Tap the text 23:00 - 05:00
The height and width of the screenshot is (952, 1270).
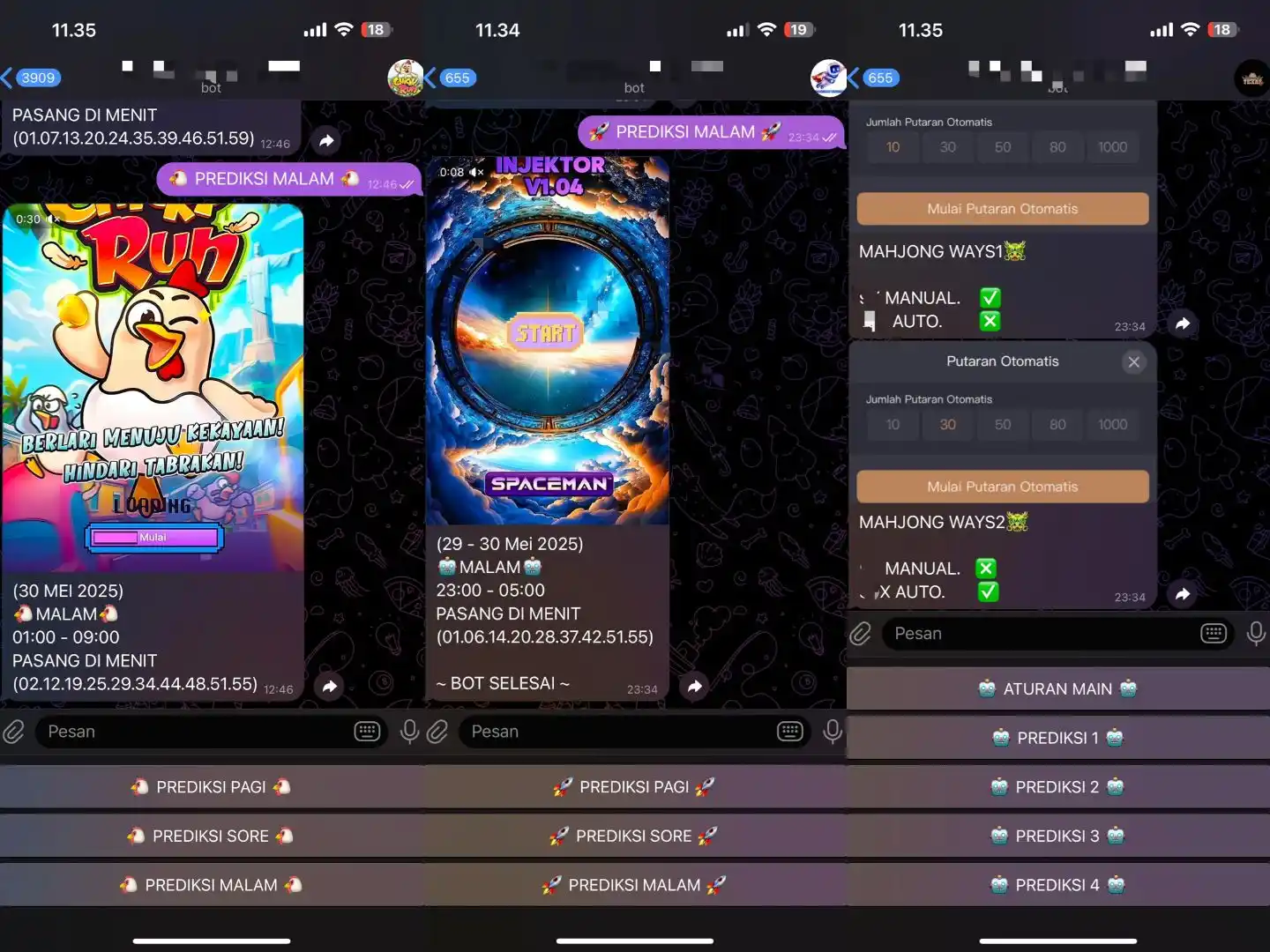pos(490,591)
